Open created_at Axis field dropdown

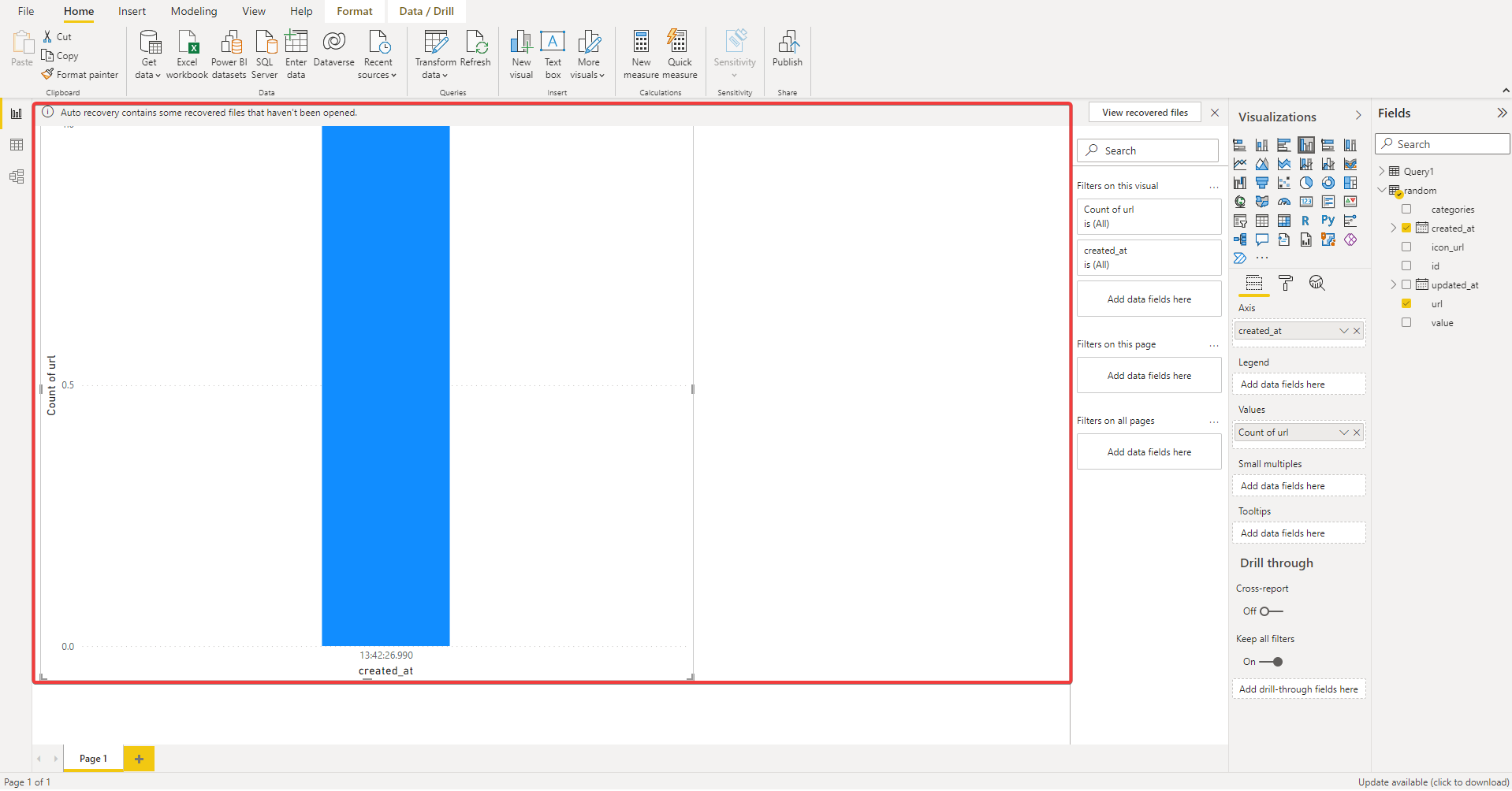(x=1344, y=331)
